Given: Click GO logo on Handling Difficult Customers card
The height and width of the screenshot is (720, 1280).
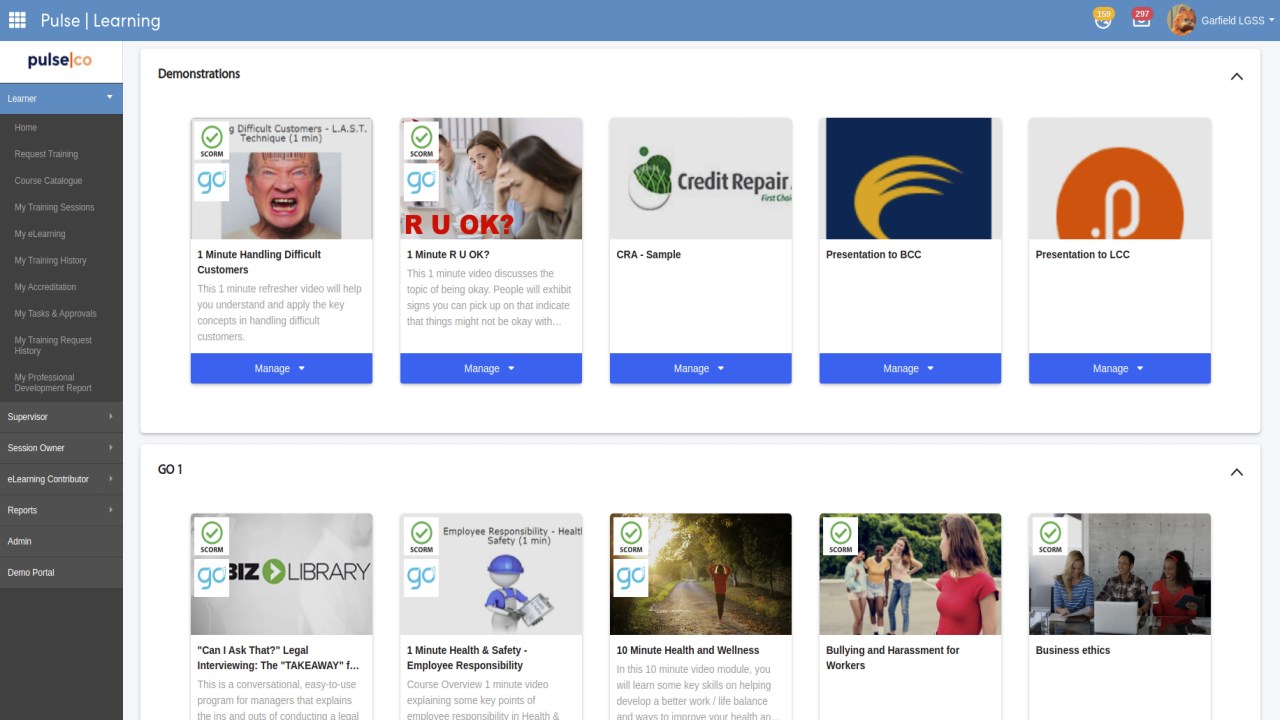Looking at the screenshot, I should click(211, 182).
